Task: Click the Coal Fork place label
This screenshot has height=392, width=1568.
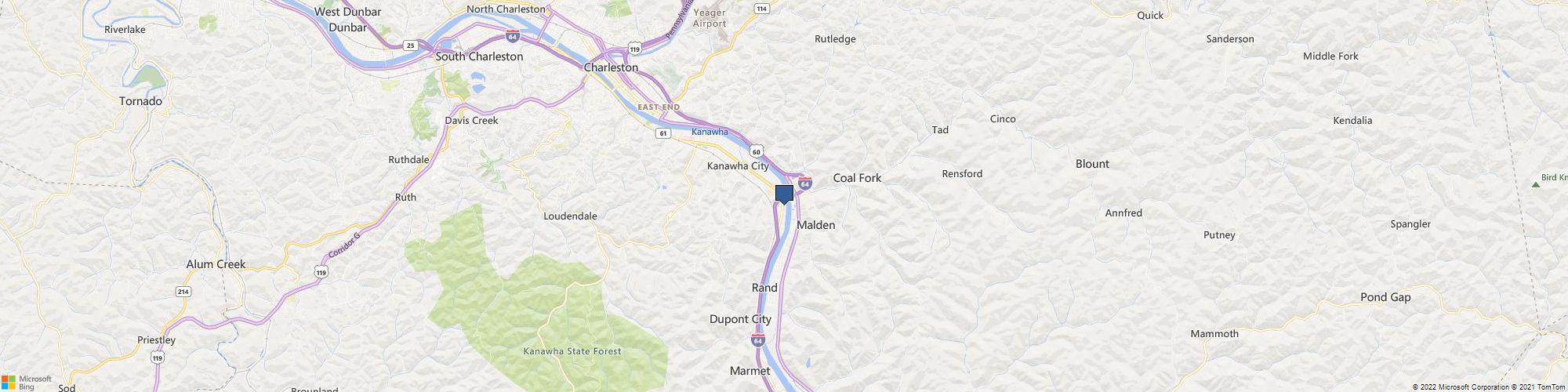Action: click(857, 178)
